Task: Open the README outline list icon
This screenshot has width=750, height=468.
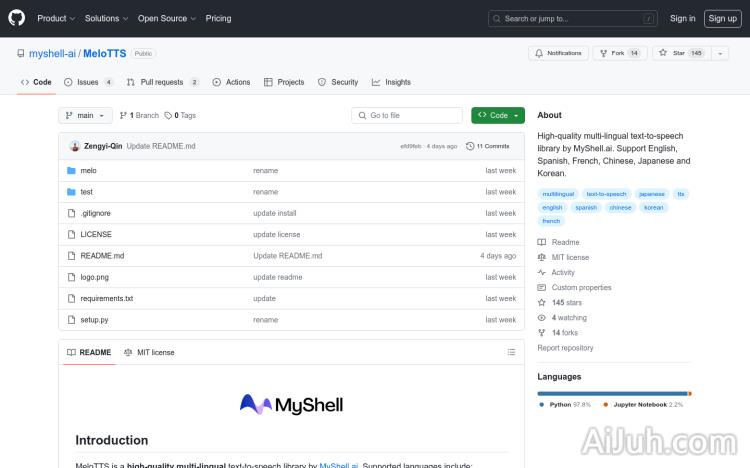Action: [511, 352]
